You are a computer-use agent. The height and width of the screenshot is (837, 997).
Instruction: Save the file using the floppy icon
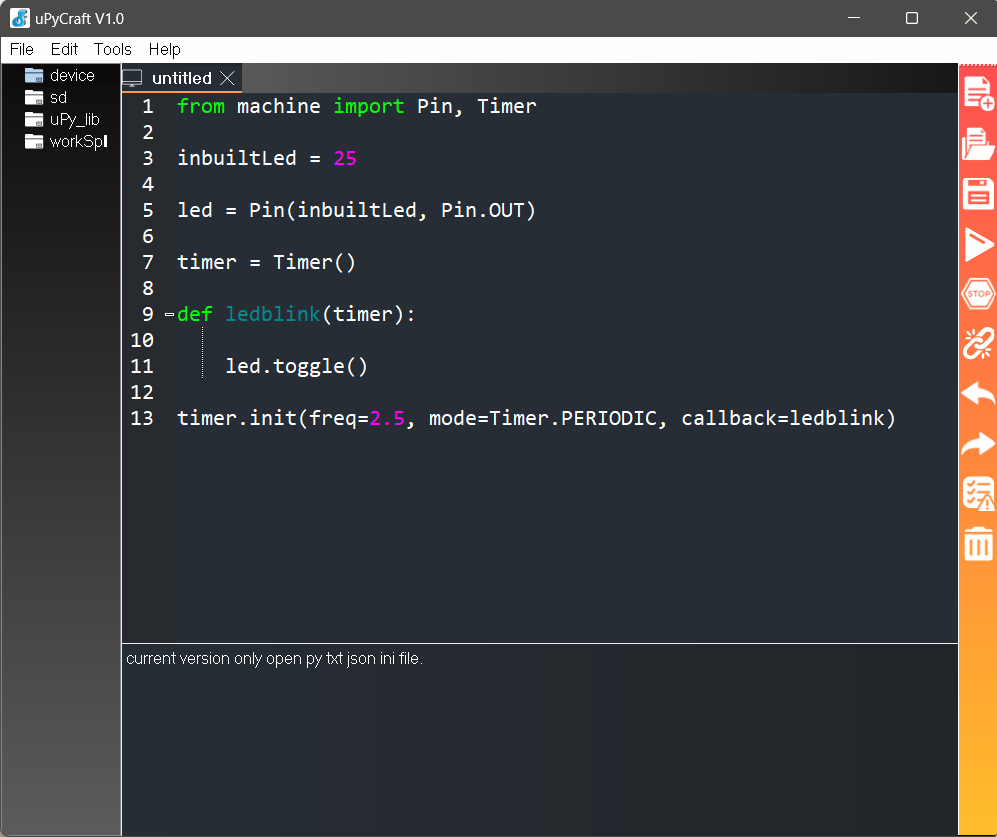[978, 194]
